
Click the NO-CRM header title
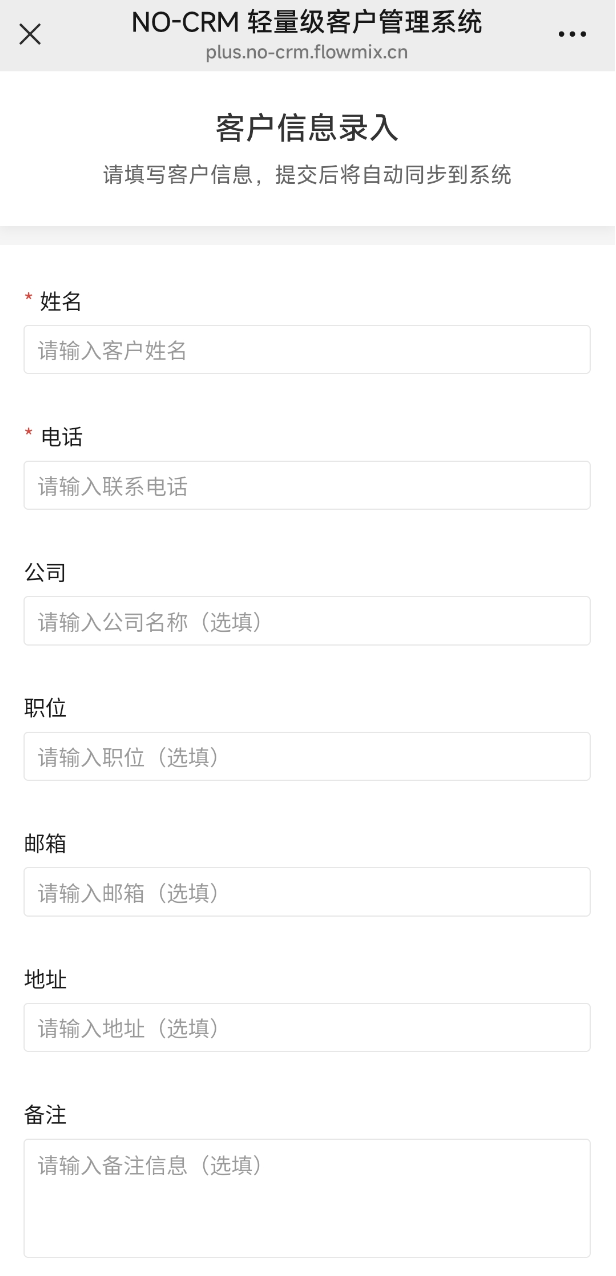tap(307, 22)
